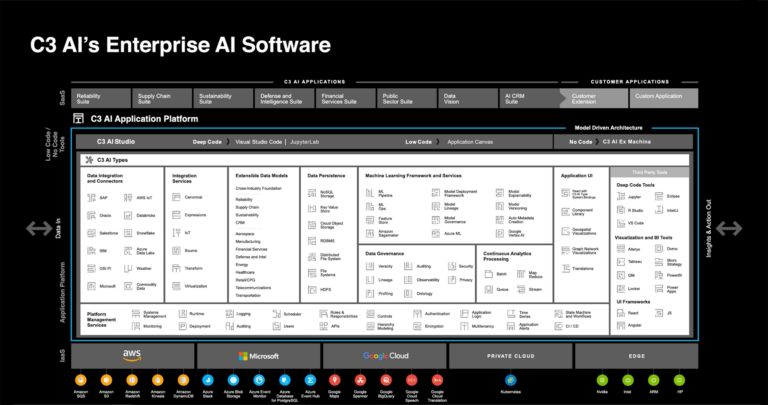Image resolution: width=768 pixels, height=405 pixels.
Task: Click the Nvidia edge icon
Action: pyautogui.click(x=600, y=379)
